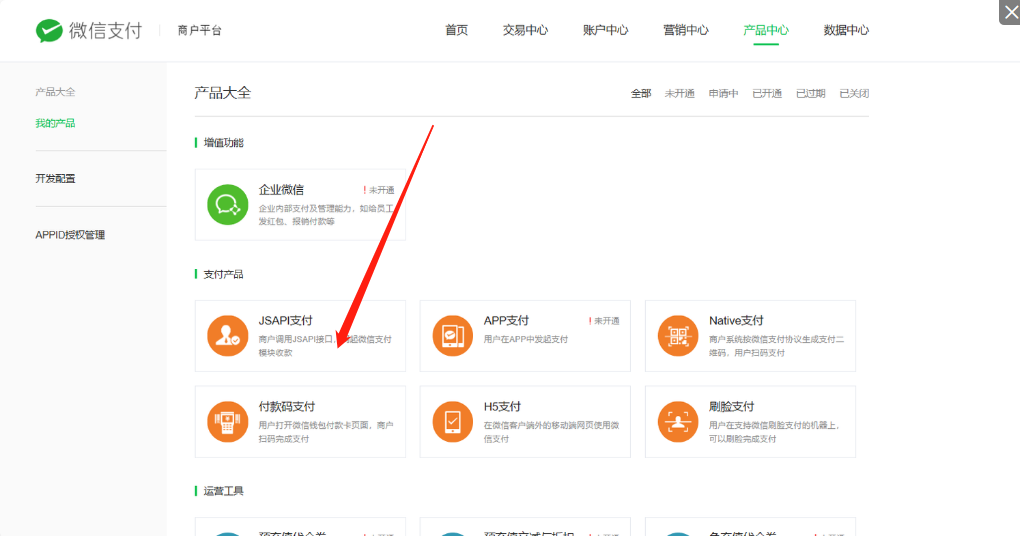The image size is (1020, 536).
Task: Click the 增值功能 section heading
Action: tap(224, 142)
